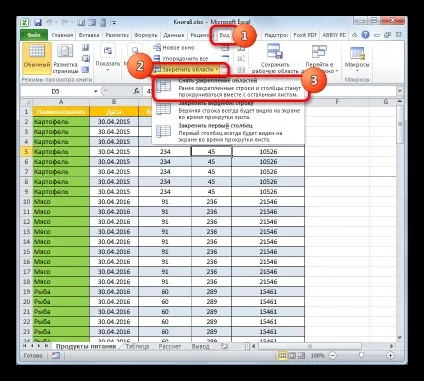Click the Save icon in quick access toolbar
424x381 pixels.
point(37,23)
